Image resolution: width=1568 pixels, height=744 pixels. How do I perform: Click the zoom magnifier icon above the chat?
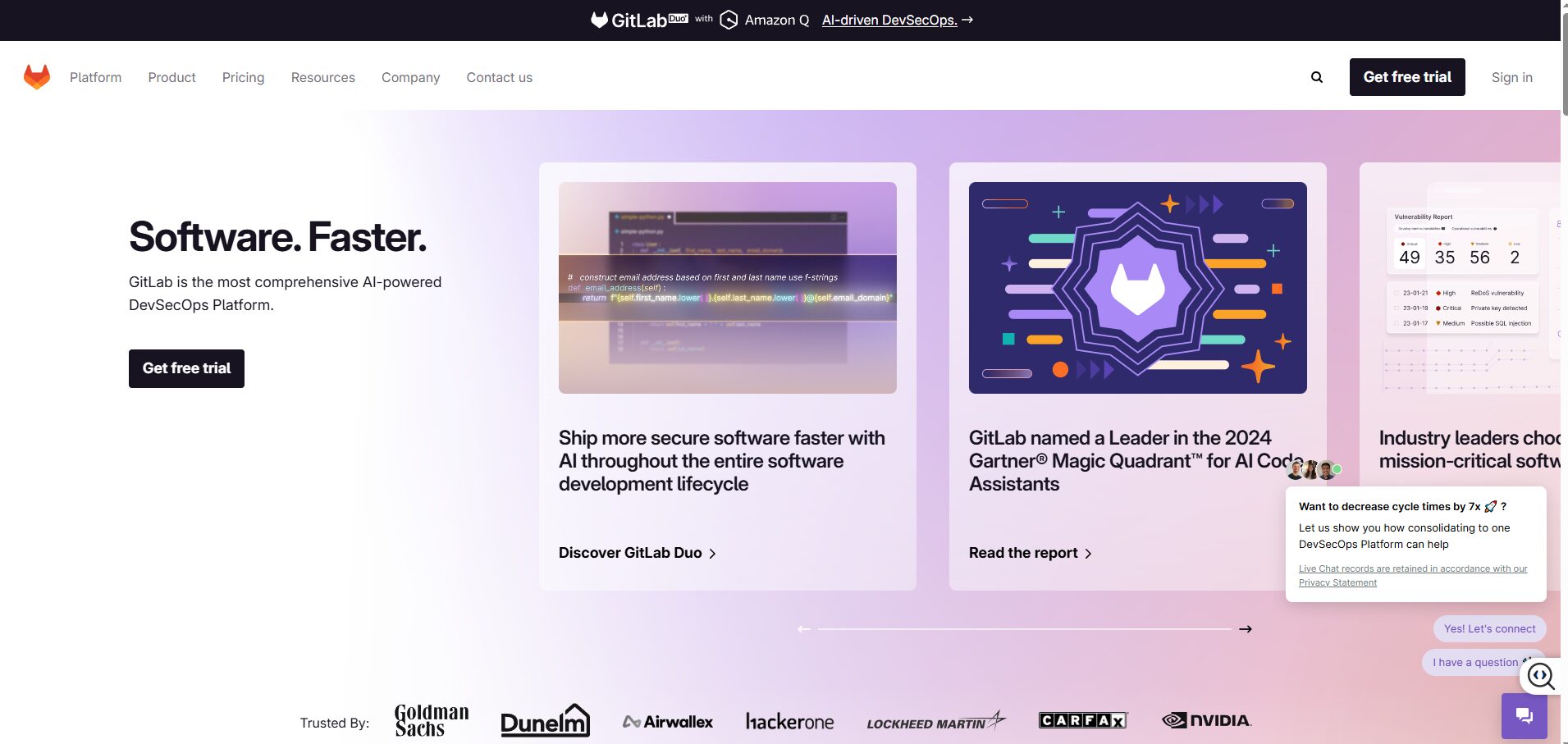coord(1542,677)
